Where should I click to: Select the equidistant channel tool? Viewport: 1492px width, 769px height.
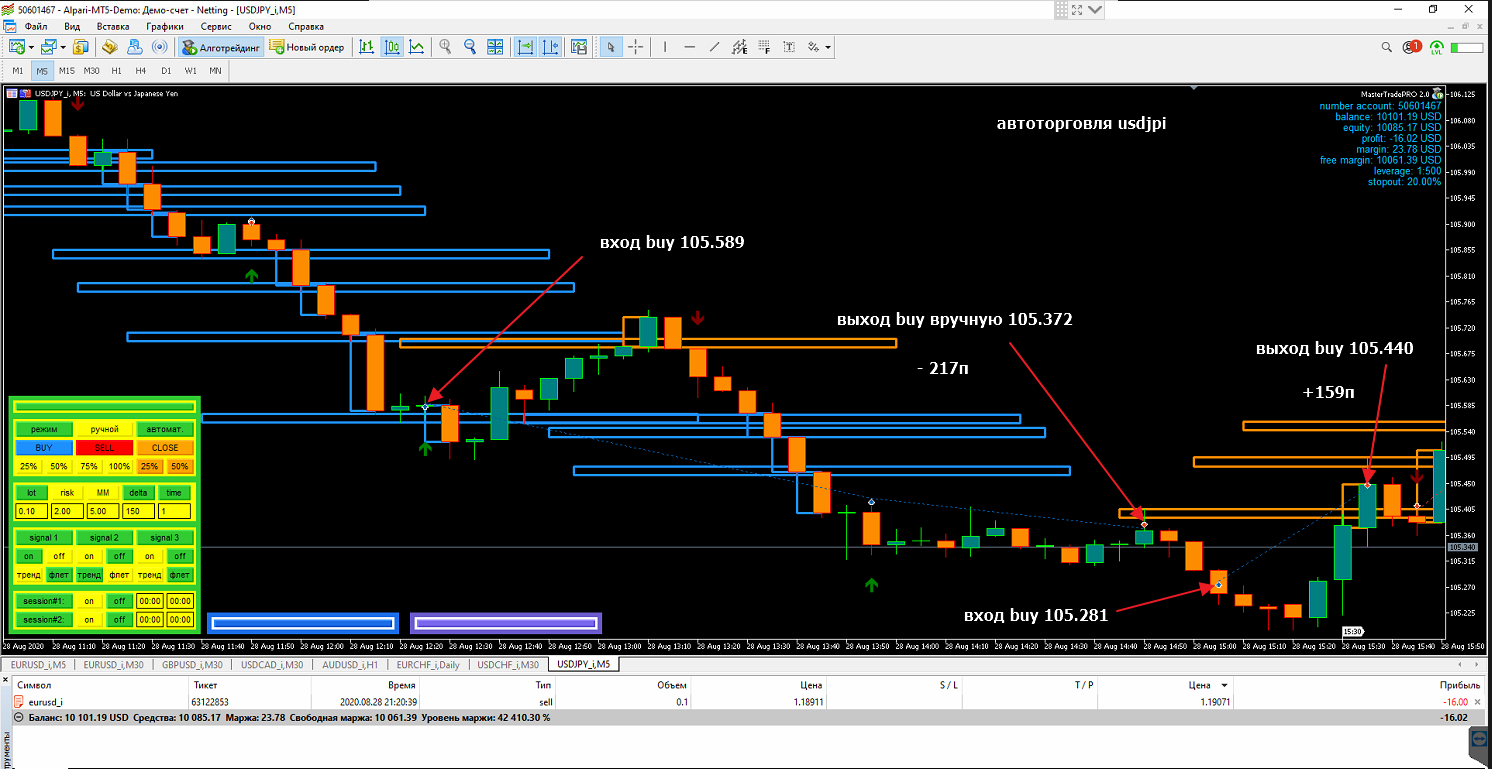[x=739, y=47]
